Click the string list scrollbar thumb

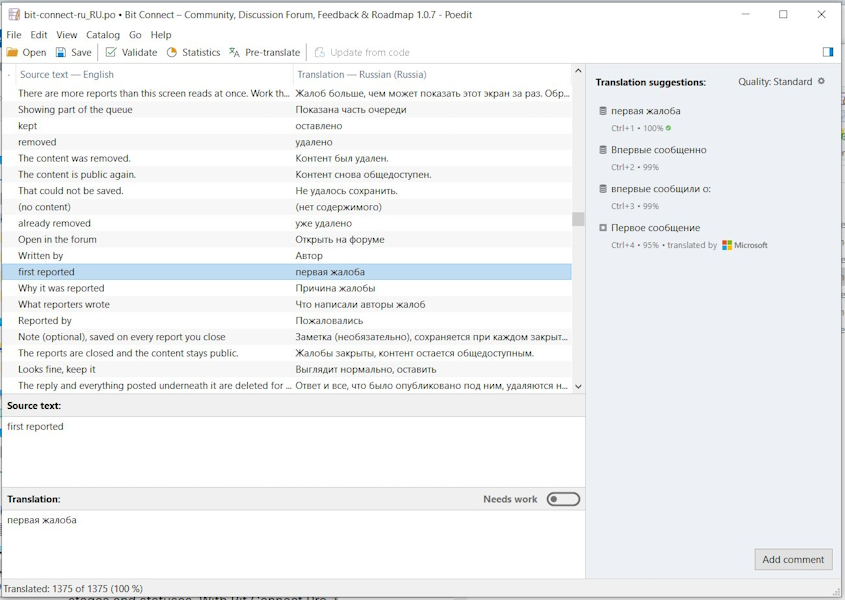pos(578,219)
